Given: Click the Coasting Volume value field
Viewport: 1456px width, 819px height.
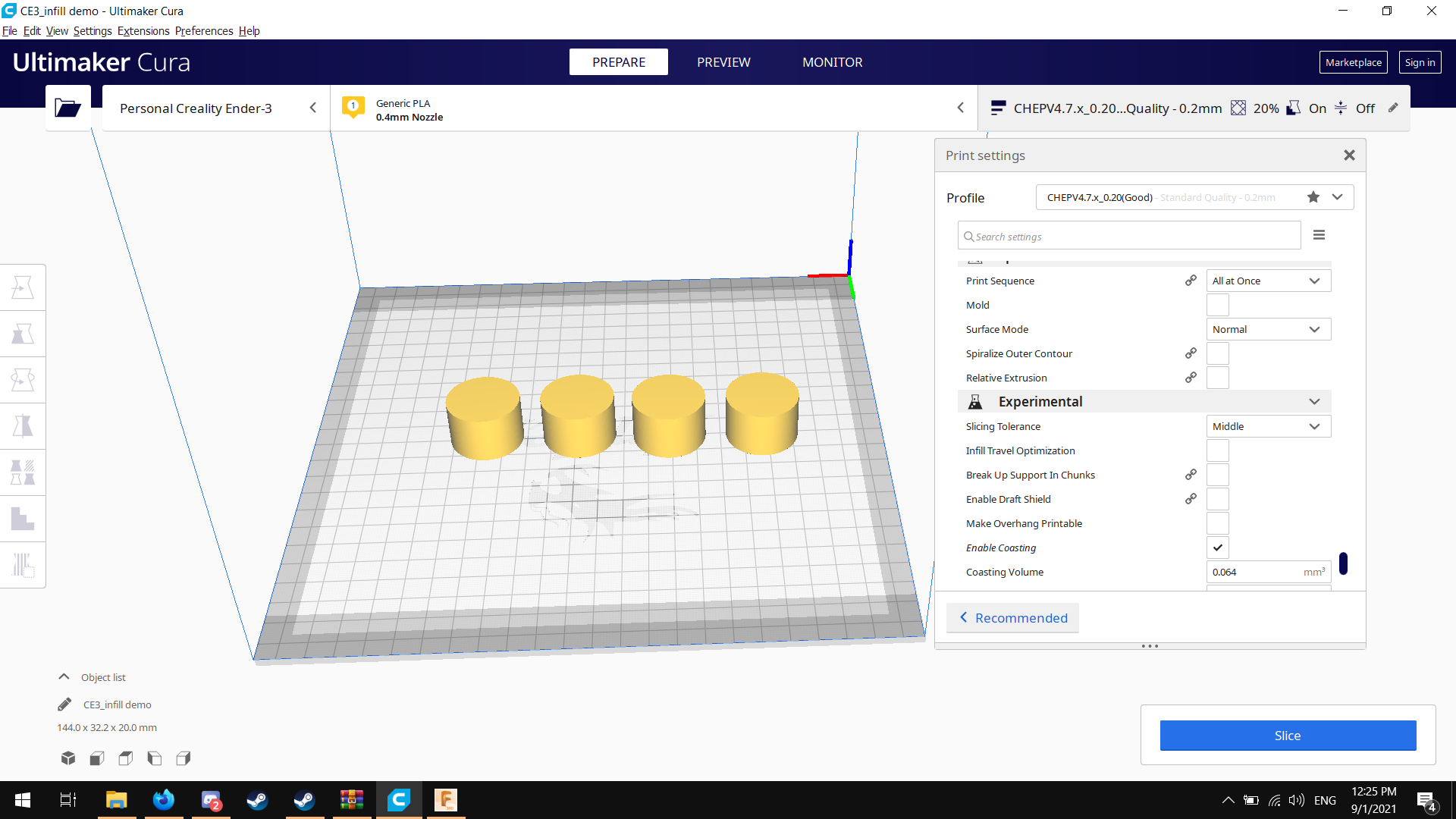Looking at the screenshot, I should point(1269,572).
